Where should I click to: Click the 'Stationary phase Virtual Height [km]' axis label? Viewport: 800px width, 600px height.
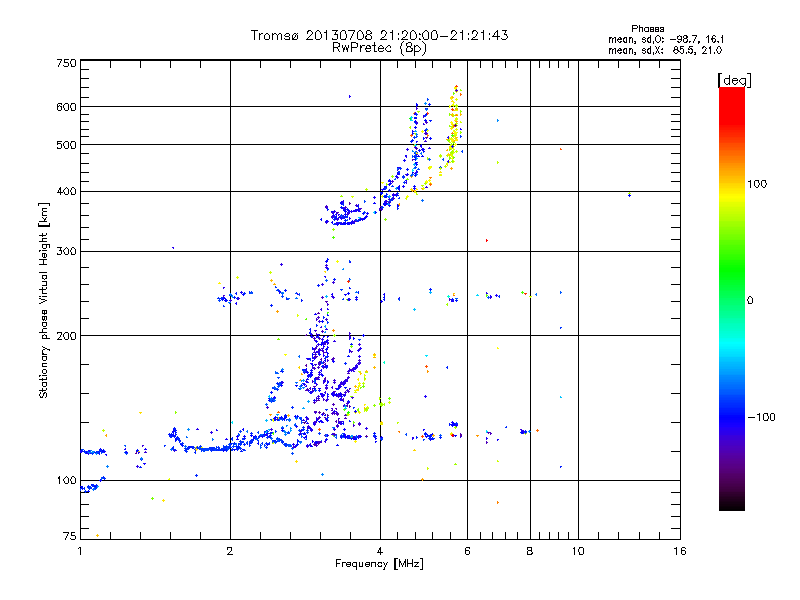(44, 300)
